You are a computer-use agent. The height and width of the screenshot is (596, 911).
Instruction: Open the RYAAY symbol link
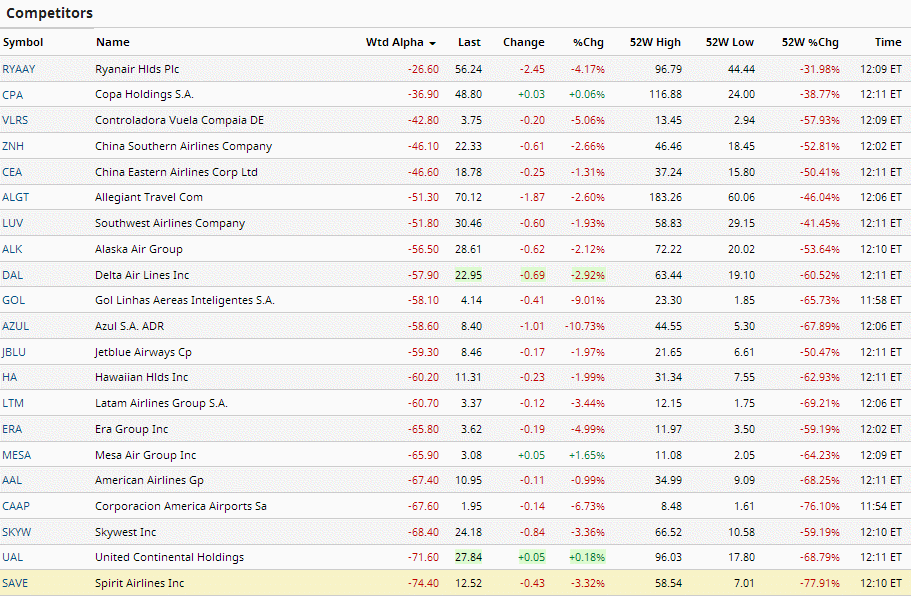click(x=19, y=69)
